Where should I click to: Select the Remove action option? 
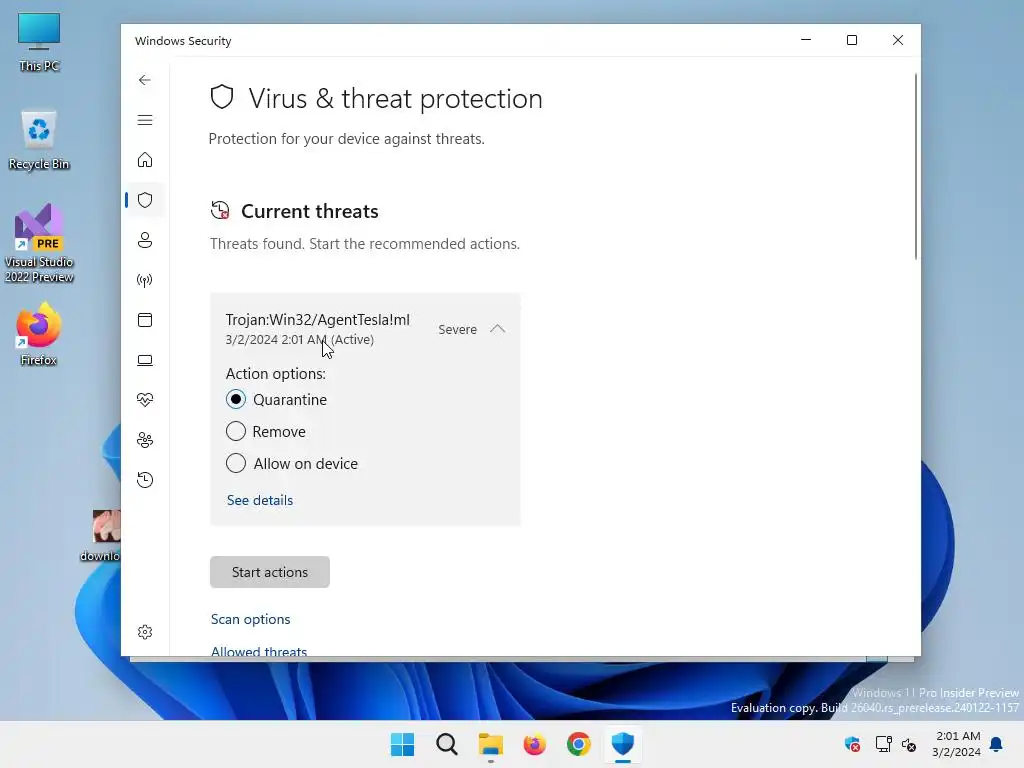236,431
